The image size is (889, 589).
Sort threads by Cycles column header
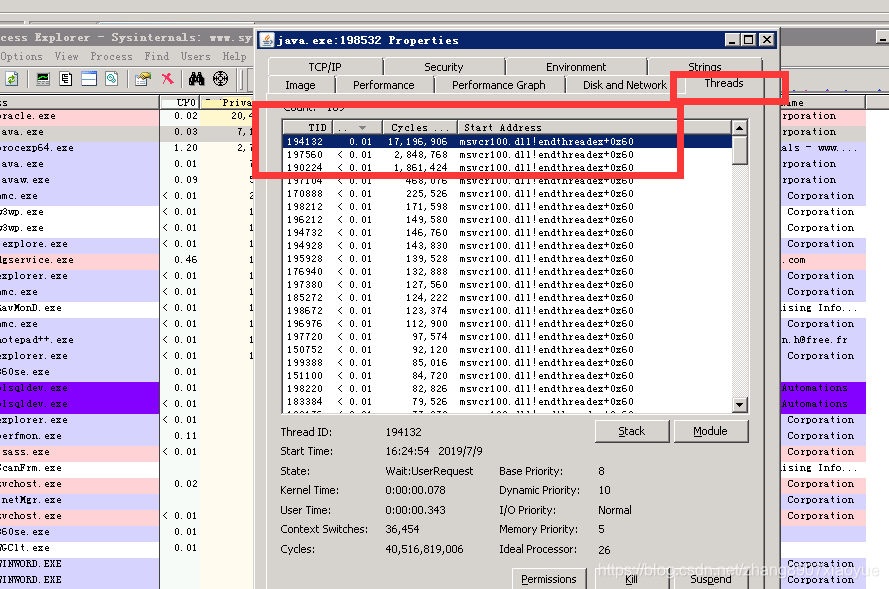[x=420, y=128]
